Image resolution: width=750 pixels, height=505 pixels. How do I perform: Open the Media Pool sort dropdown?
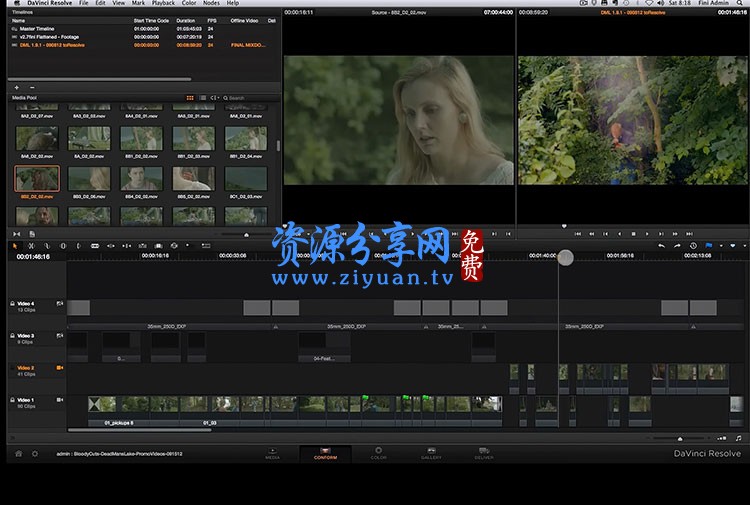tap(215, 98)
